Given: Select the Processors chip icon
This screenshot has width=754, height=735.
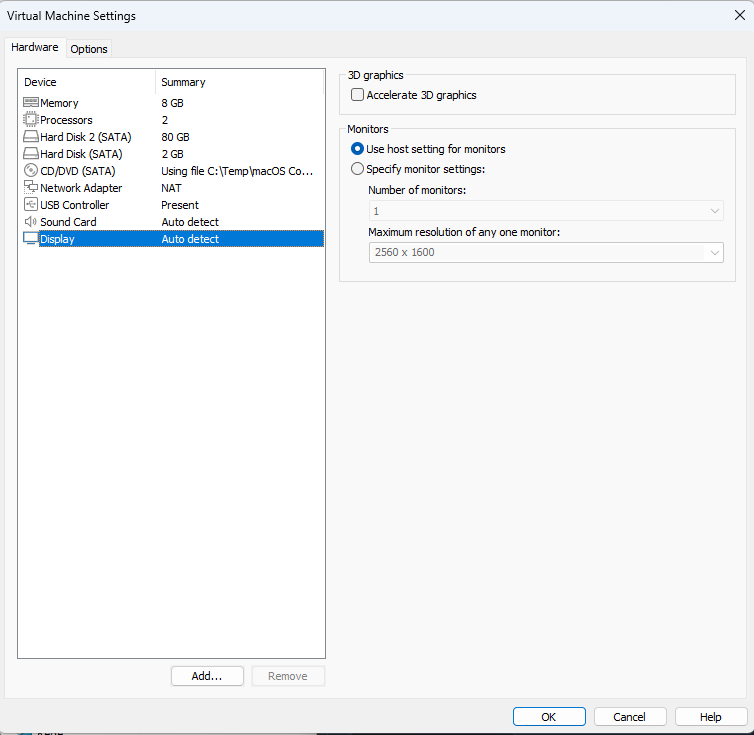Looking at the screenshot, I should point(30,120).
